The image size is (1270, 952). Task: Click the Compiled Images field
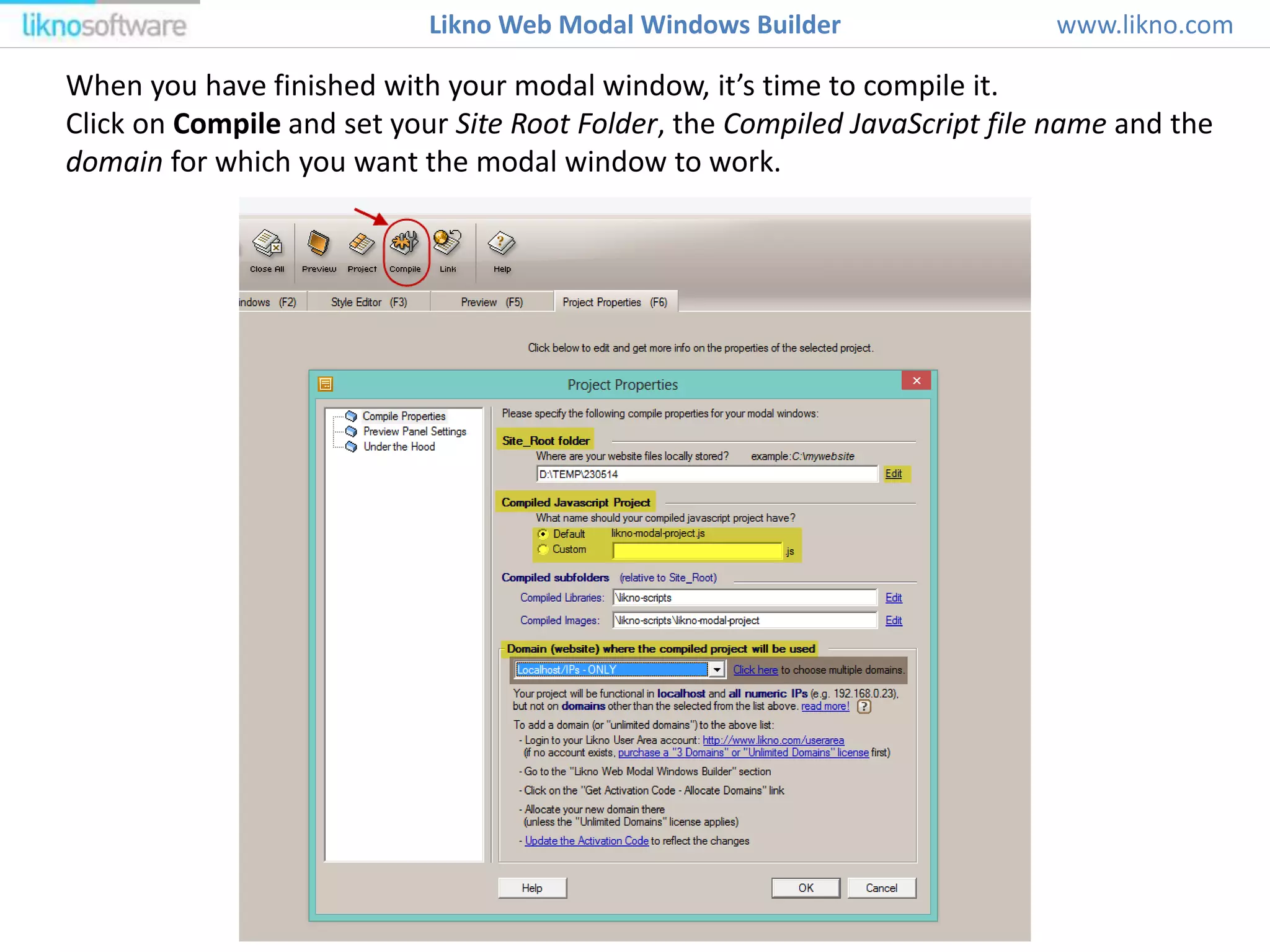(745, 620)
